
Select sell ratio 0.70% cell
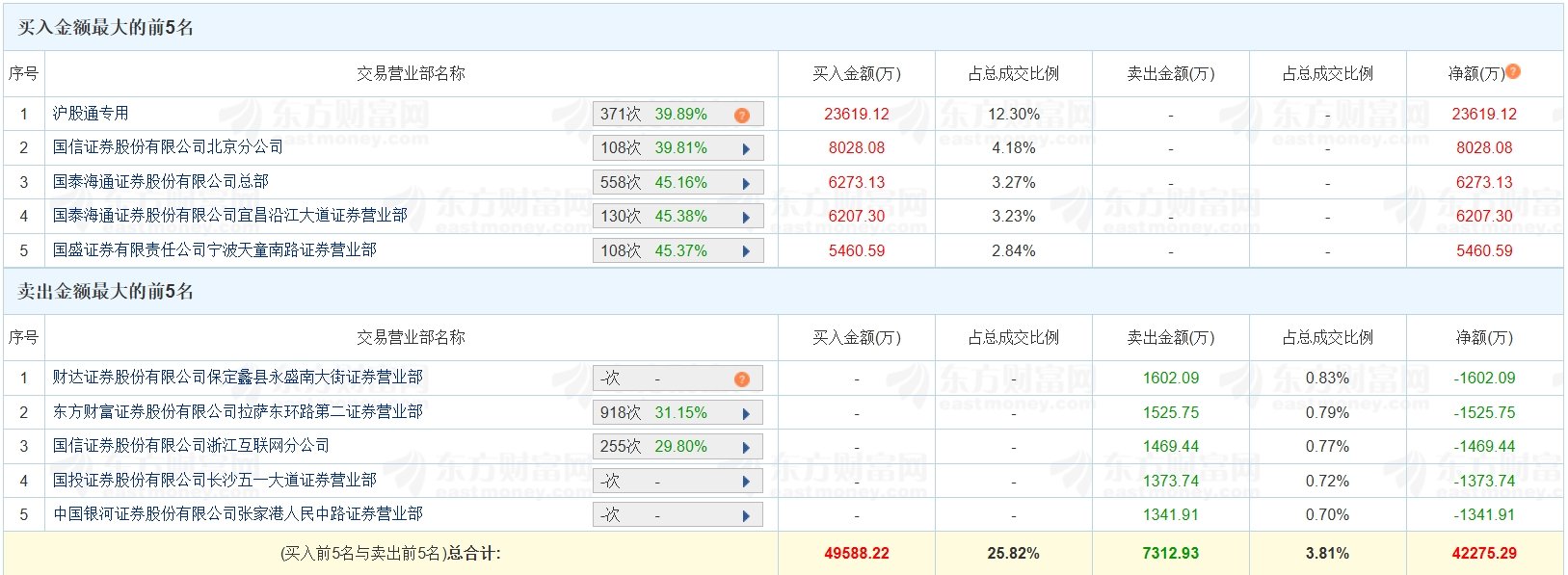[x=1328, y=514]
